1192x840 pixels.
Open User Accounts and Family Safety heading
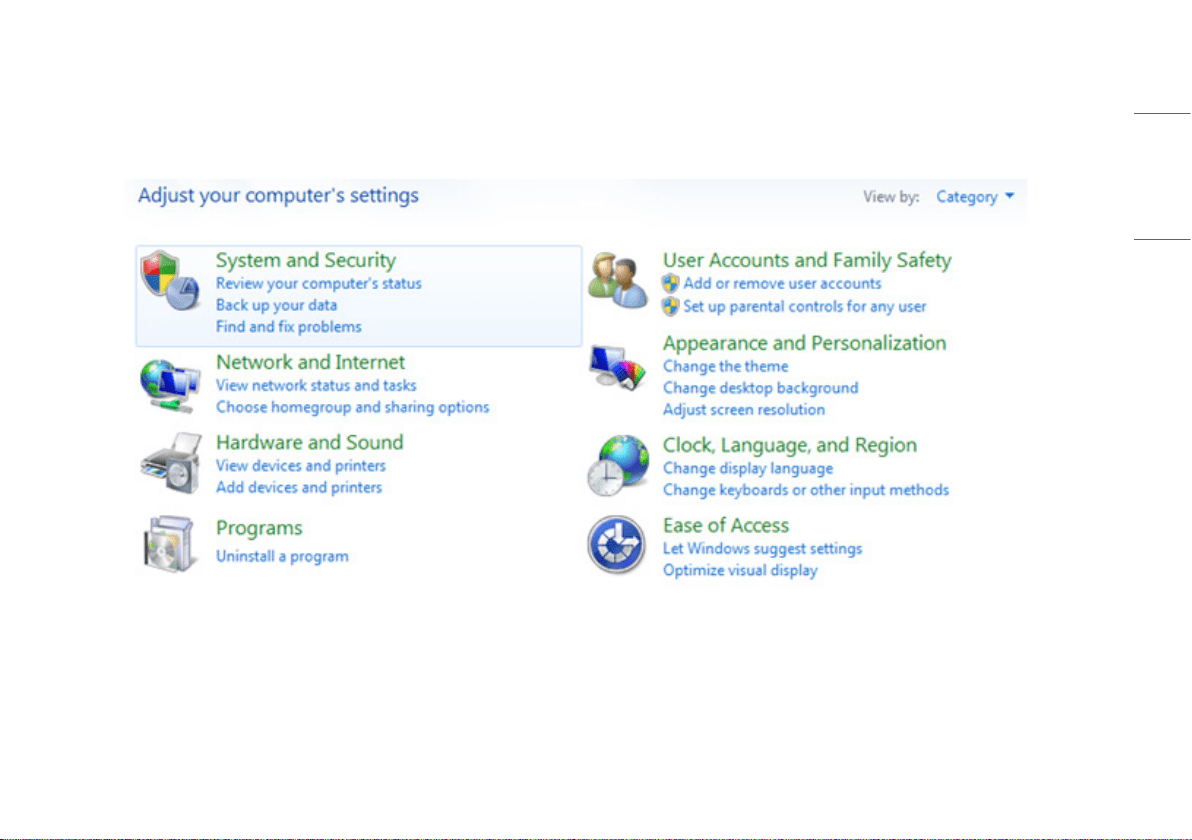coord(807,260)
